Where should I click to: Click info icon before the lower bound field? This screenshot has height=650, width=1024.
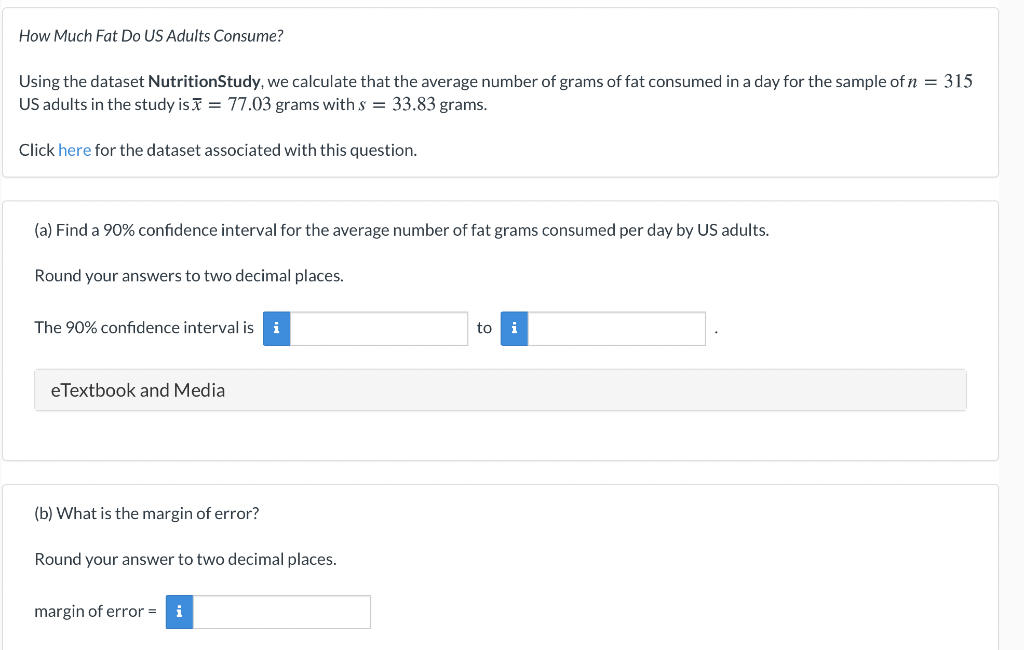pyautogui.click(x=276, y=328)
